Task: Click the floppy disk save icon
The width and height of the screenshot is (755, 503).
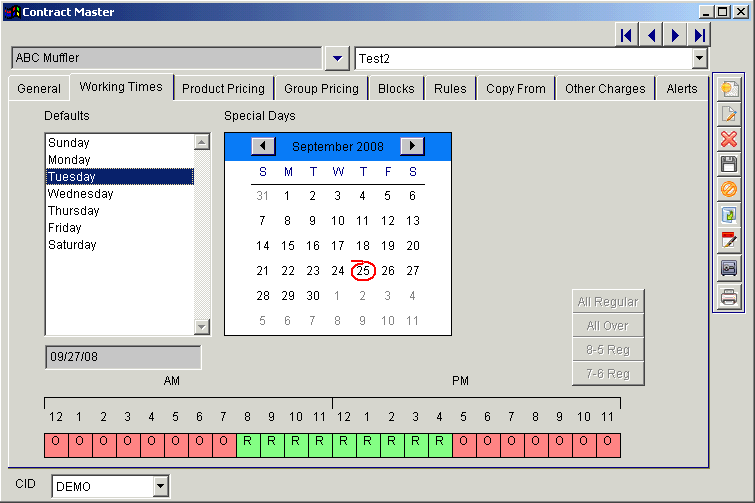Action: tap(729, 165)
